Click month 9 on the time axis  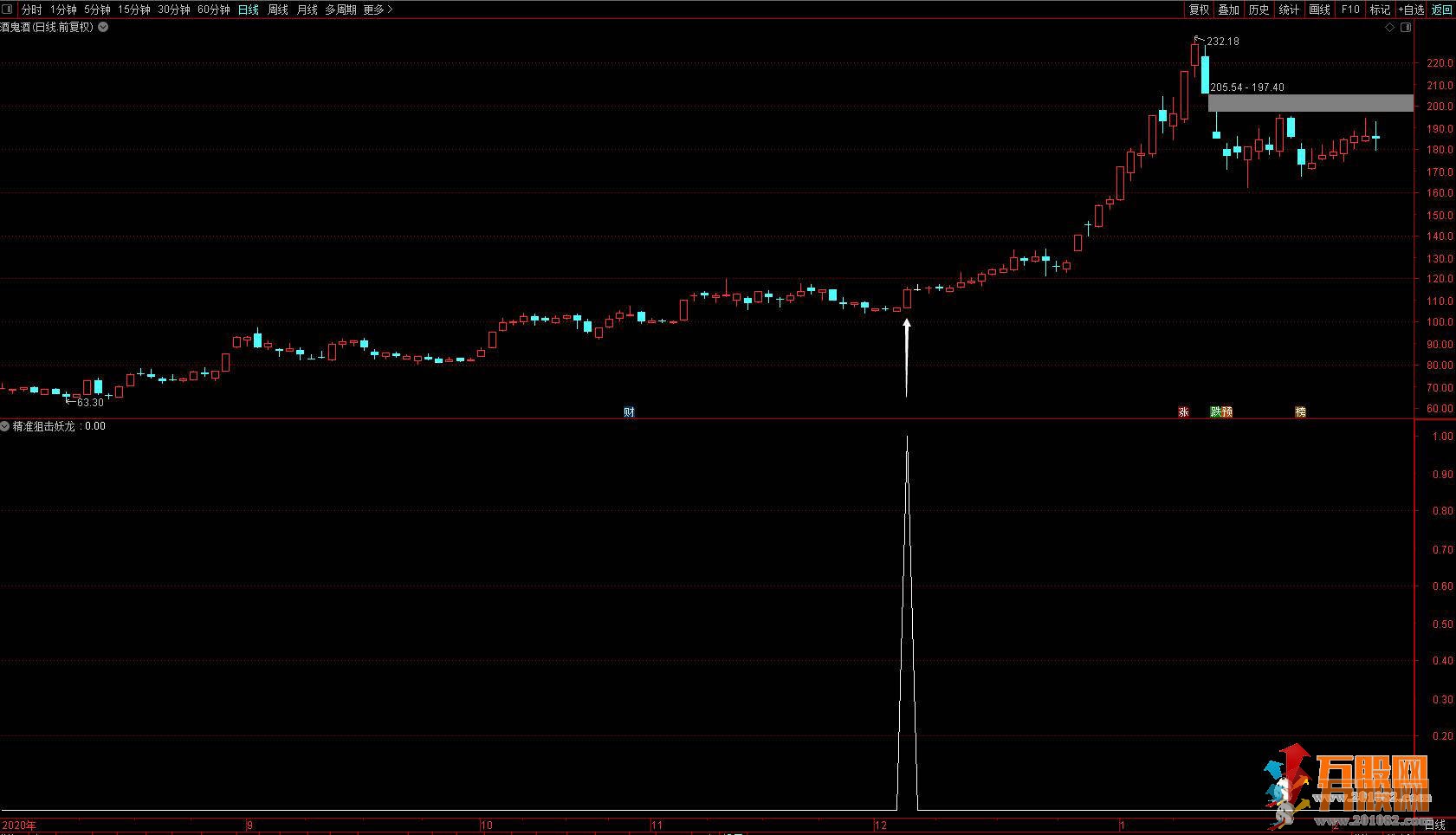coord(249,825)
